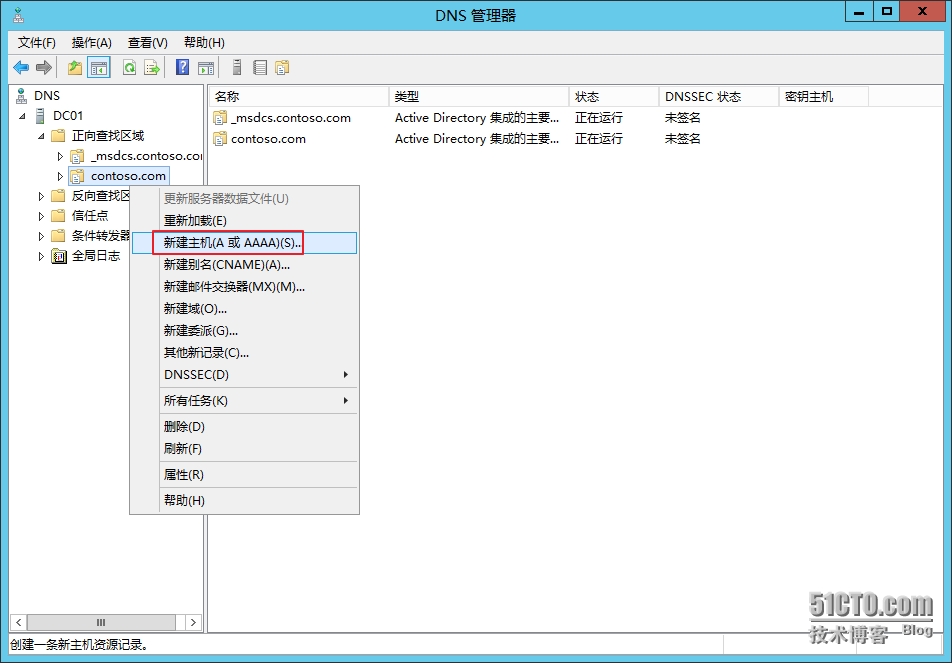
Task: Click the server tower icon in toolbar
Action: pyautogui.click(x=237, y=68)
